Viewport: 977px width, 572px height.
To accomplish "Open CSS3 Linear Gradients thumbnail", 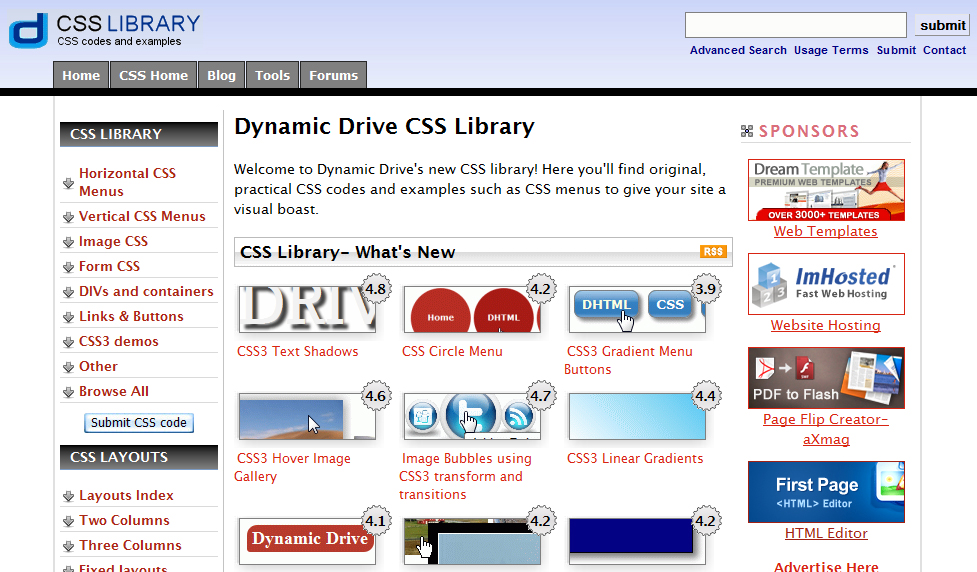I will (x=637, y=416).
